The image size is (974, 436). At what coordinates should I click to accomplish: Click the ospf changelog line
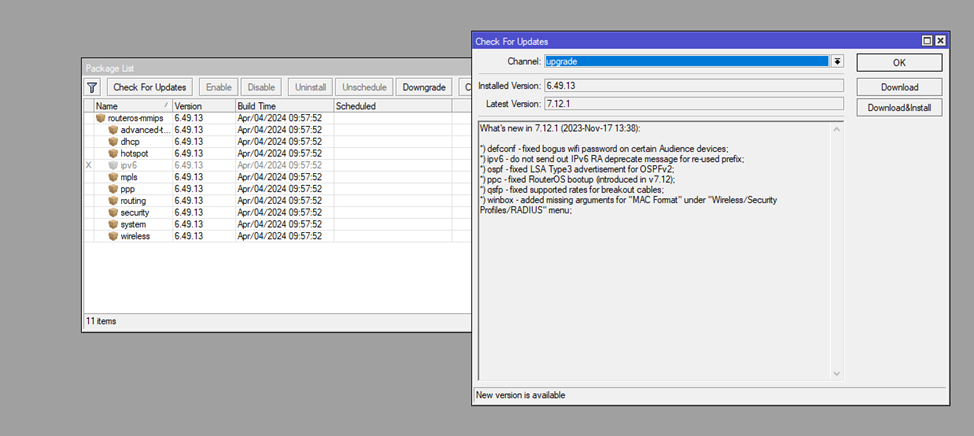577,169
